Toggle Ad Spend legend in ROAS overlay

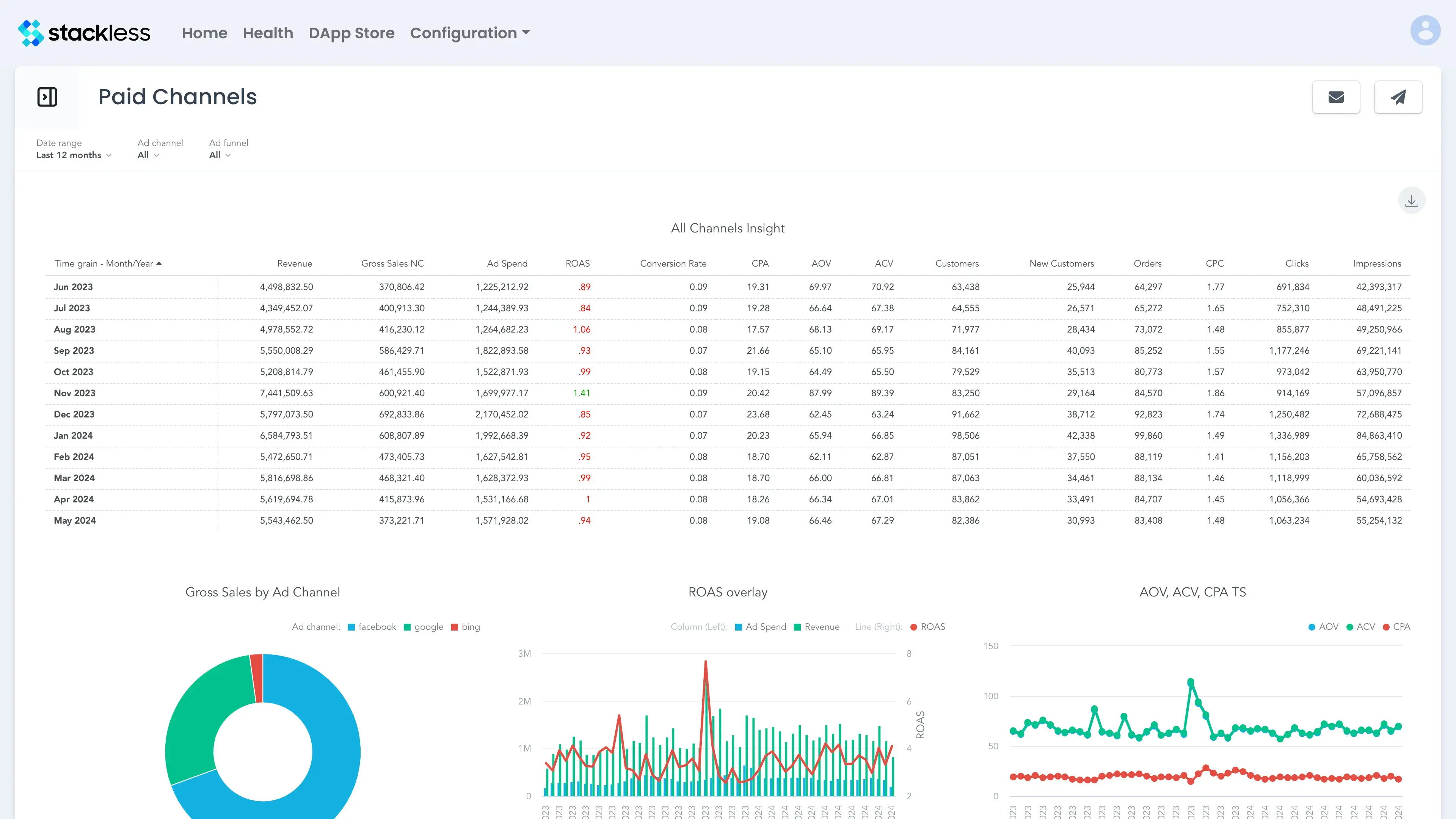pos(761,627)
